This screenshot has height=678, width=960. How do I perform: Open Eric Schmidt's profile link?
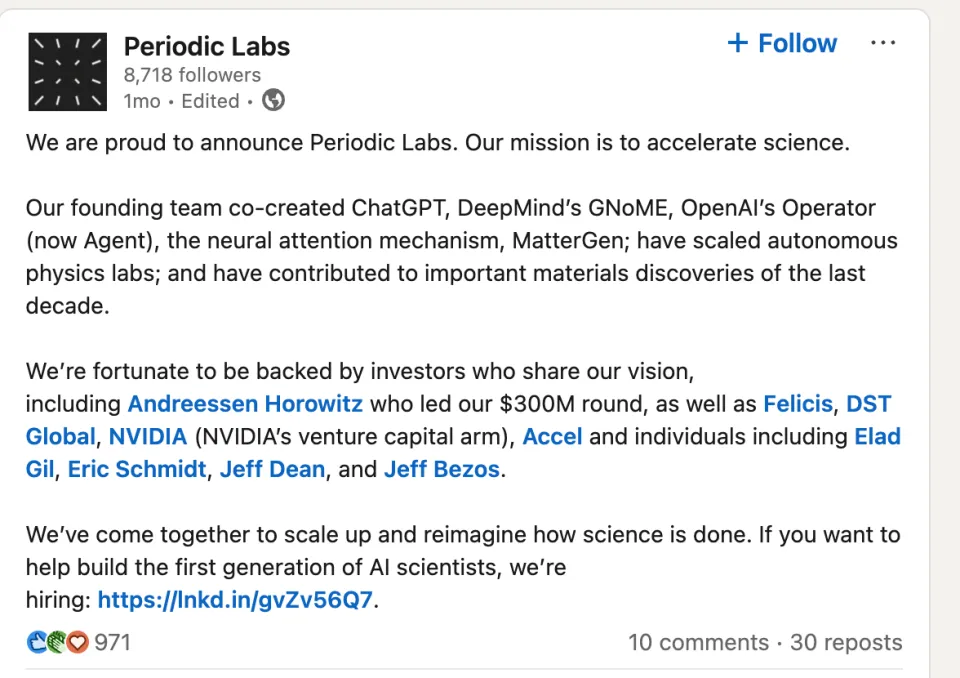[x=137, y=469]
